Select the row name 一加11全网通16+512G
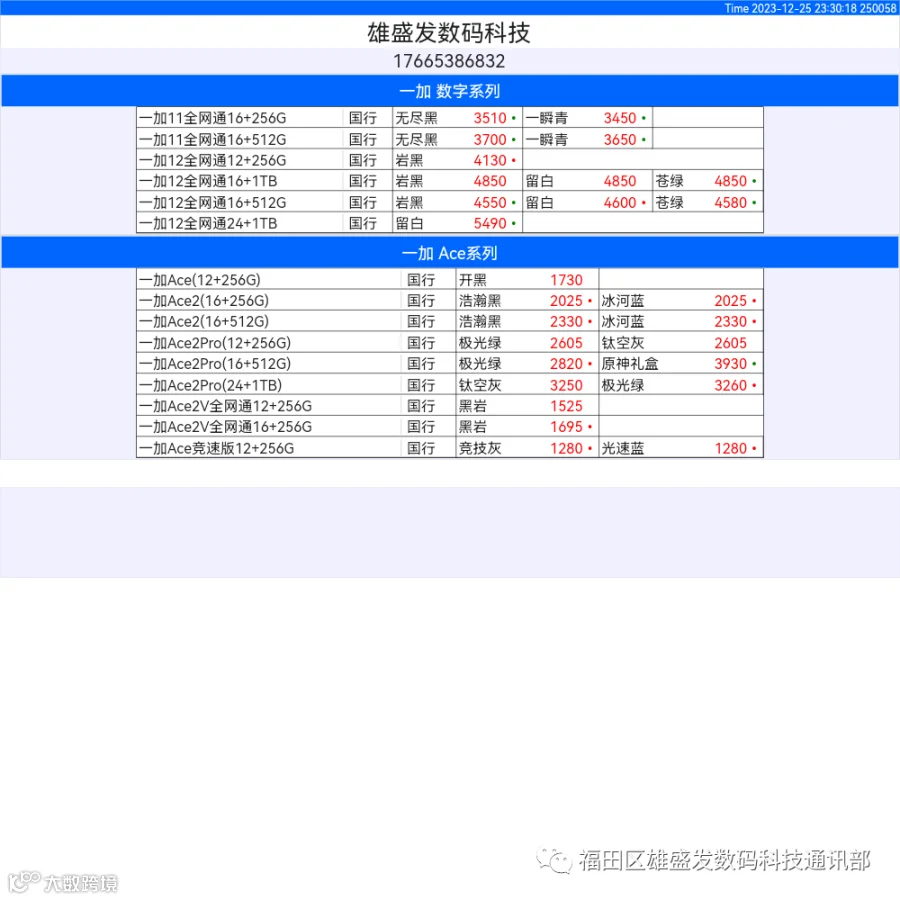The height and width of the screenshot is (900, 900). [213, 139]
